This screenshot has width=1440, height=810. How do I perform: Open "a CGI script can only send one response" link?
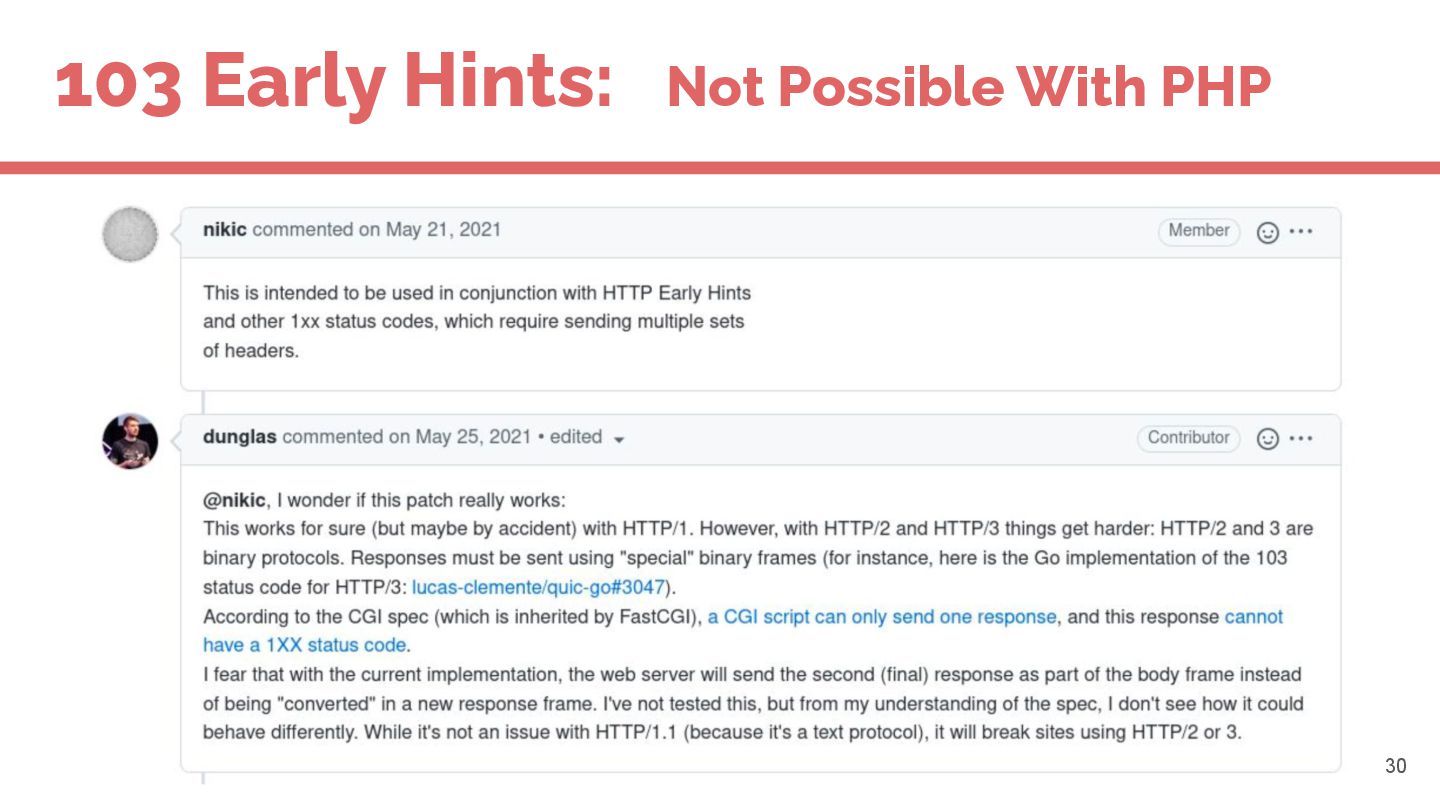[x=882, y=617]
